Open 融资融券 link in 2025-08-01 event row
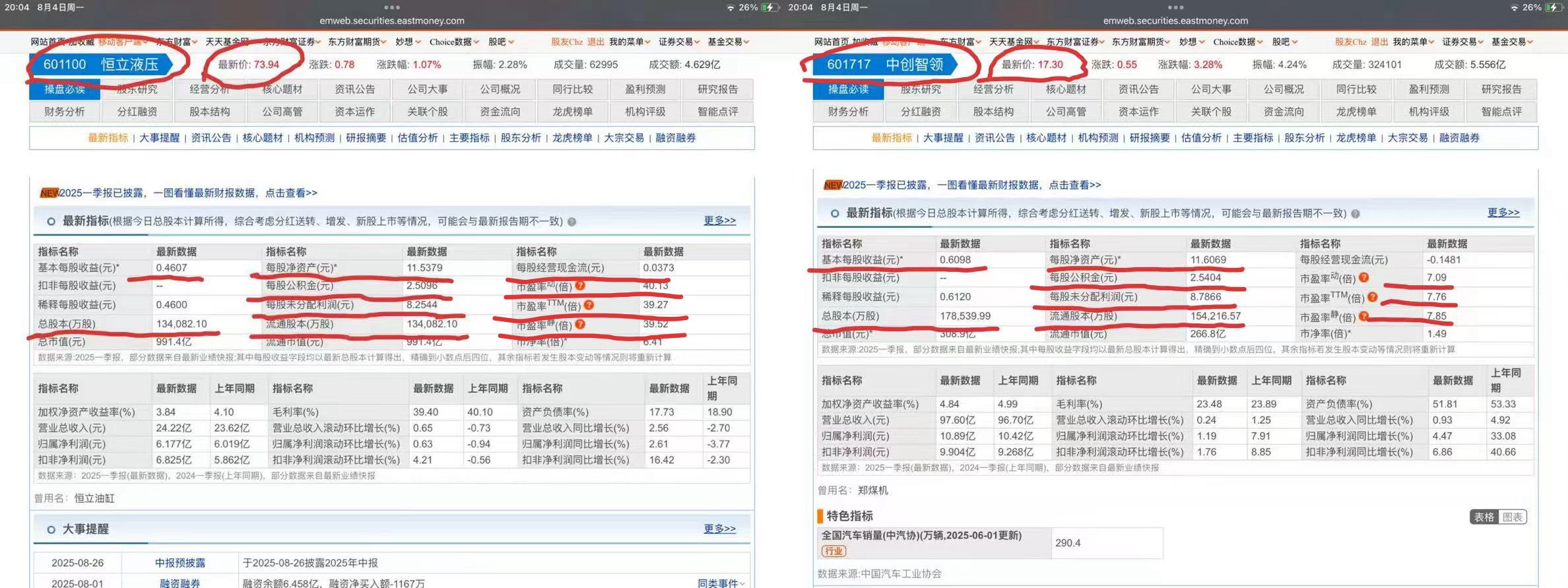Screen dimensions: 1568x588 pos(180,583)
